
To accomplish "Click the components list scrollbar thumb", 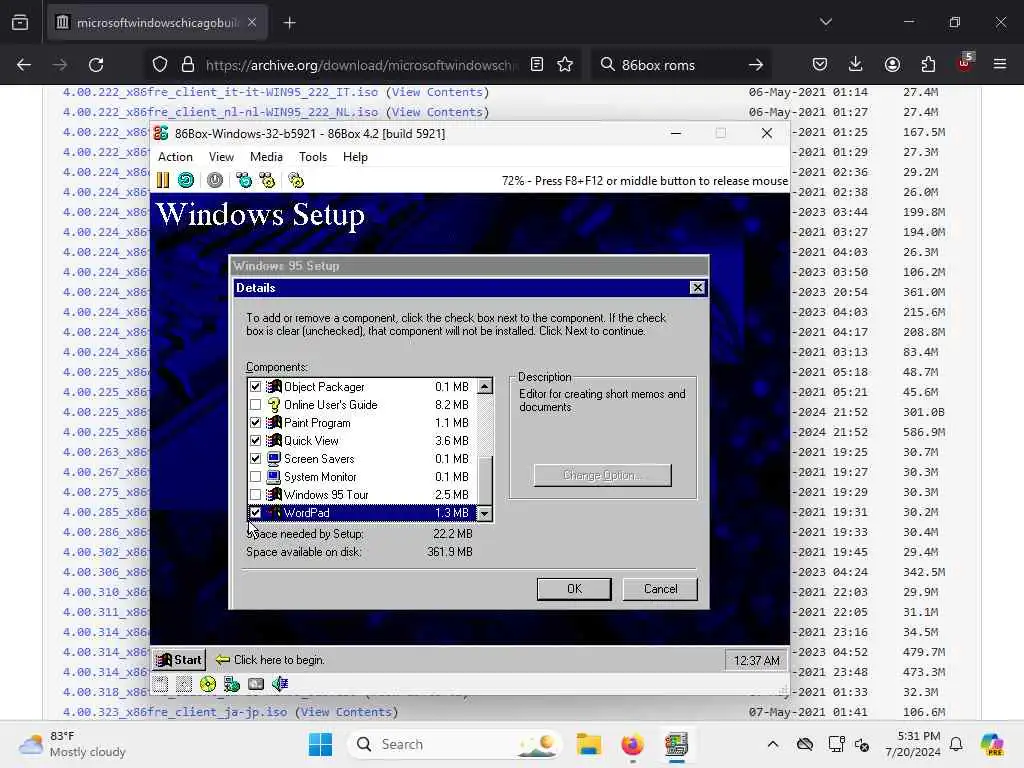I will click(x=485, y=480).
